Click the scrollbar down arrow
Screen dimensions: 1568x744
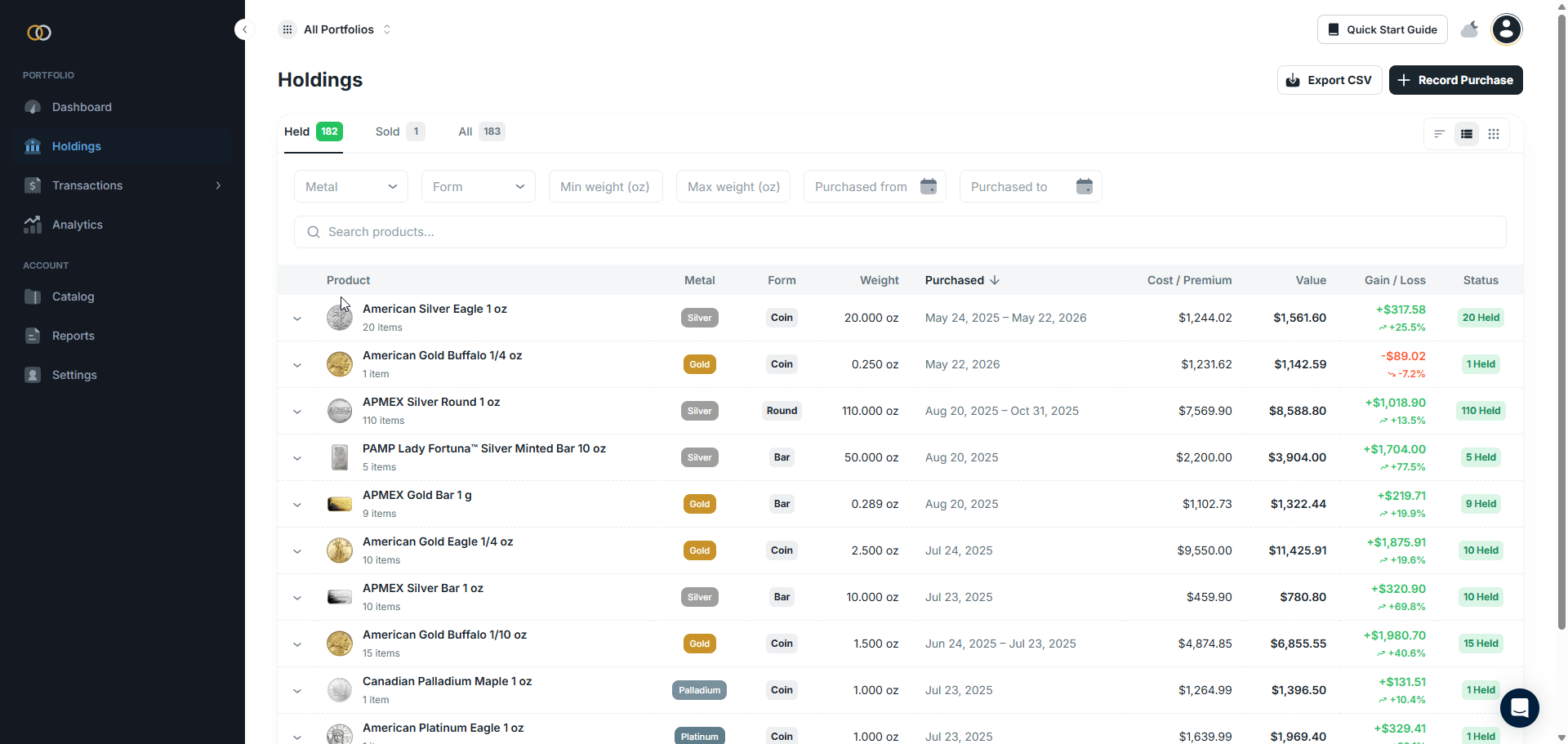click(x=1561, y=737)
